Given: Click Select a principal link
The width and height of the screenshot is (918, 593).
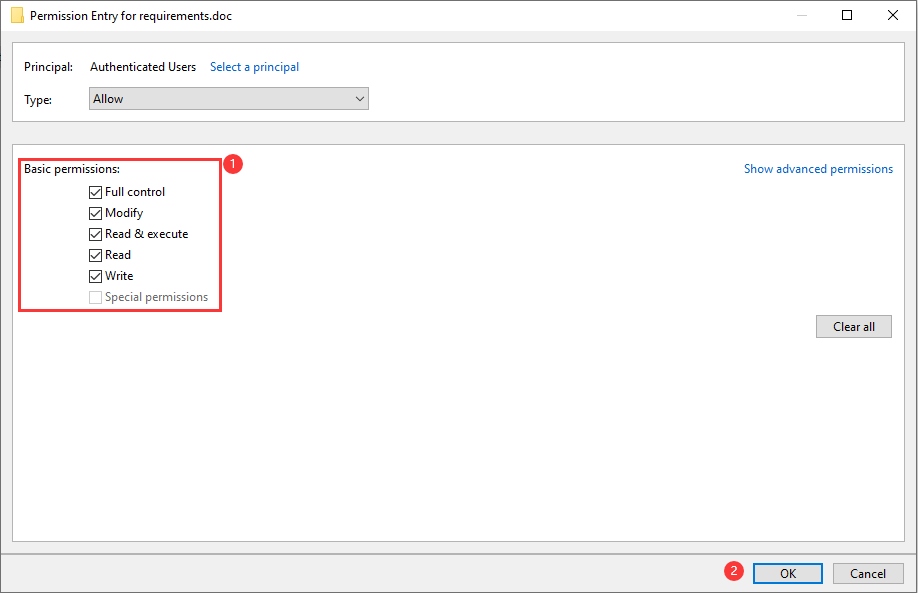Looking at the screenshot, I should (255, 67).
